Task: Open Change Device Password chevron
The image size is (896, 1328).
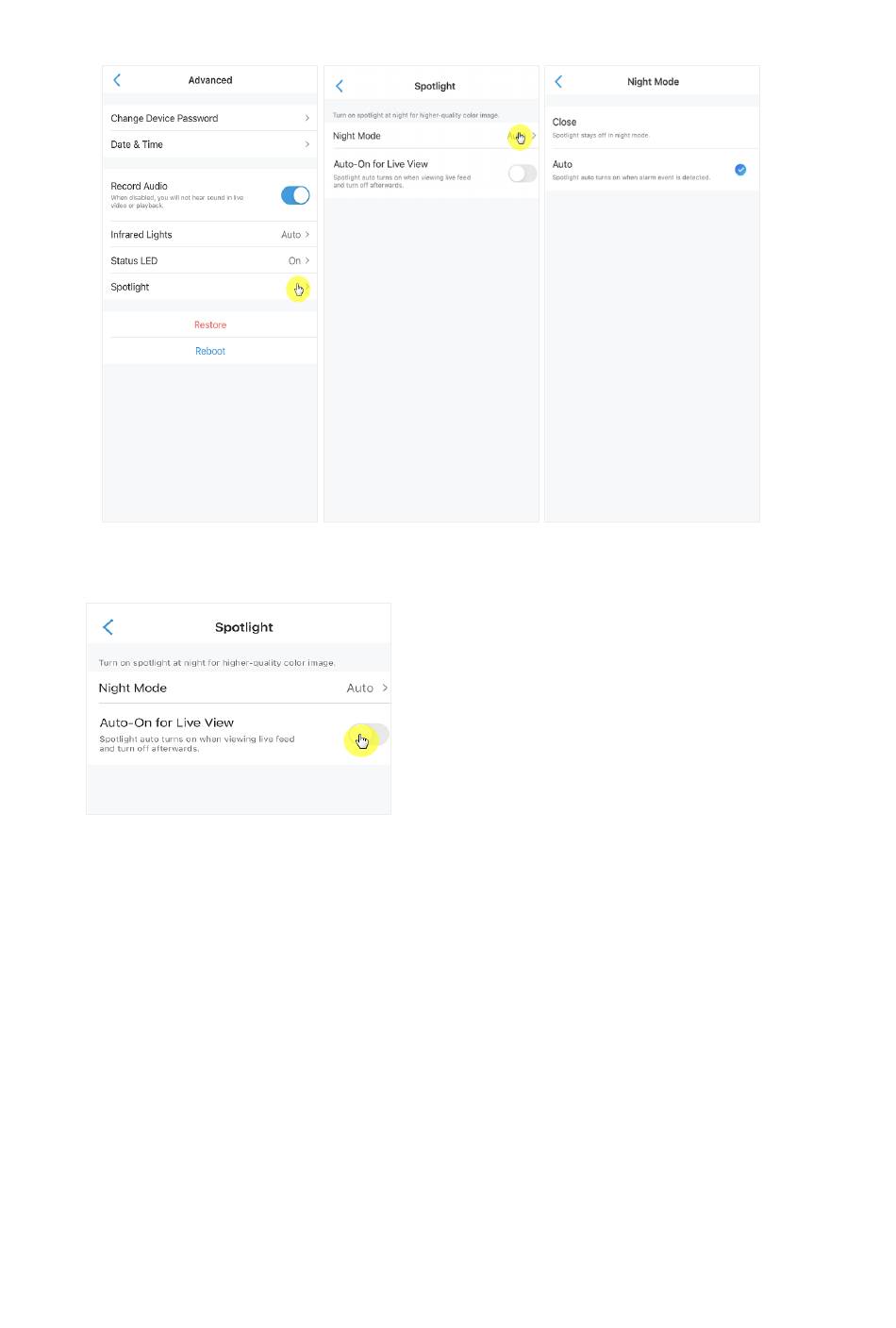Action: 307,118
